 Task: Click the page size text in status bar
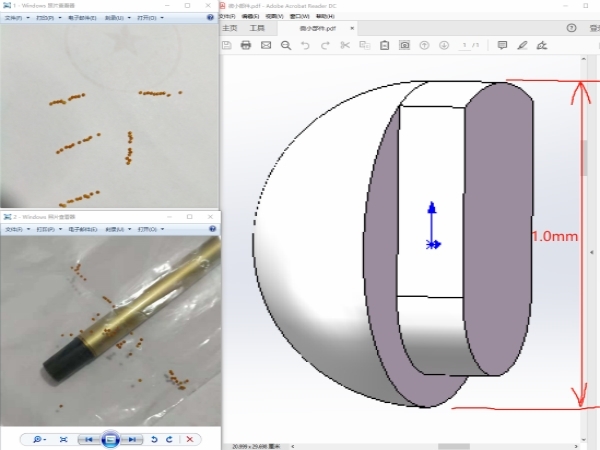(x=256, y=446)
